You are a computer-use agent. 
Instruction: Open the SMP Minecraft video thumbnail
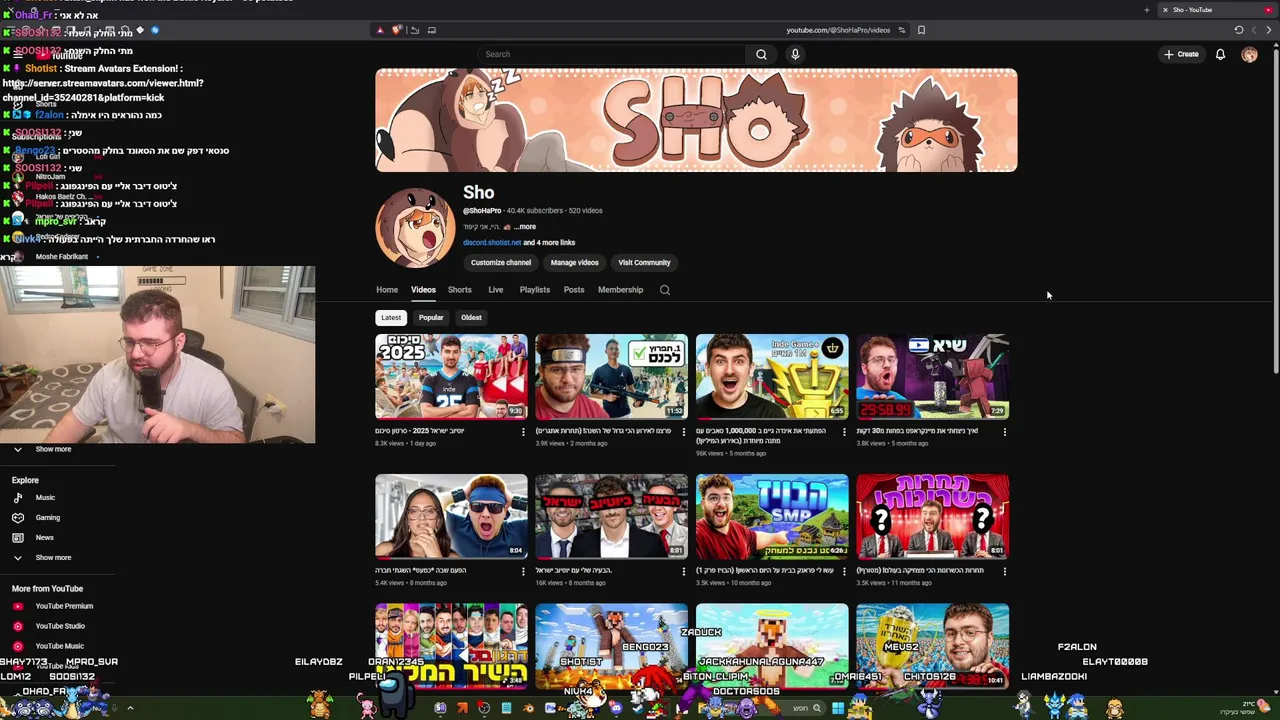click(772, 516)
